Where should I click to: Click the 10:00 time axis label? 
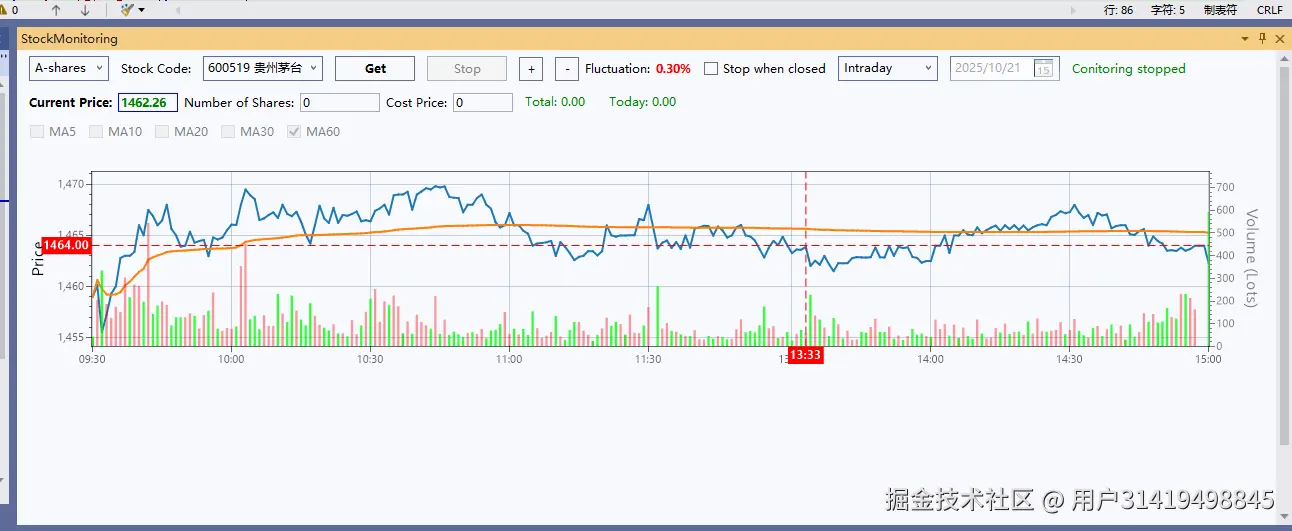(x=231, y=359)
